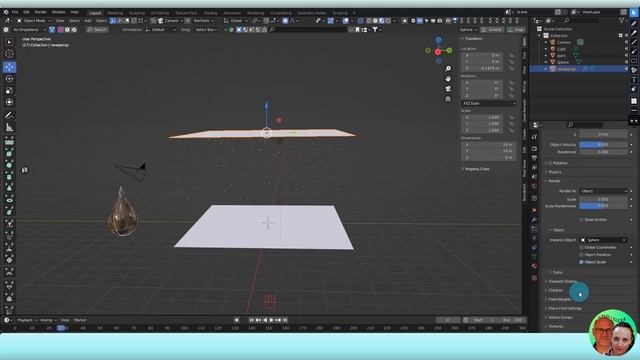Open the Tool properties tab icon

click(534, 138)
